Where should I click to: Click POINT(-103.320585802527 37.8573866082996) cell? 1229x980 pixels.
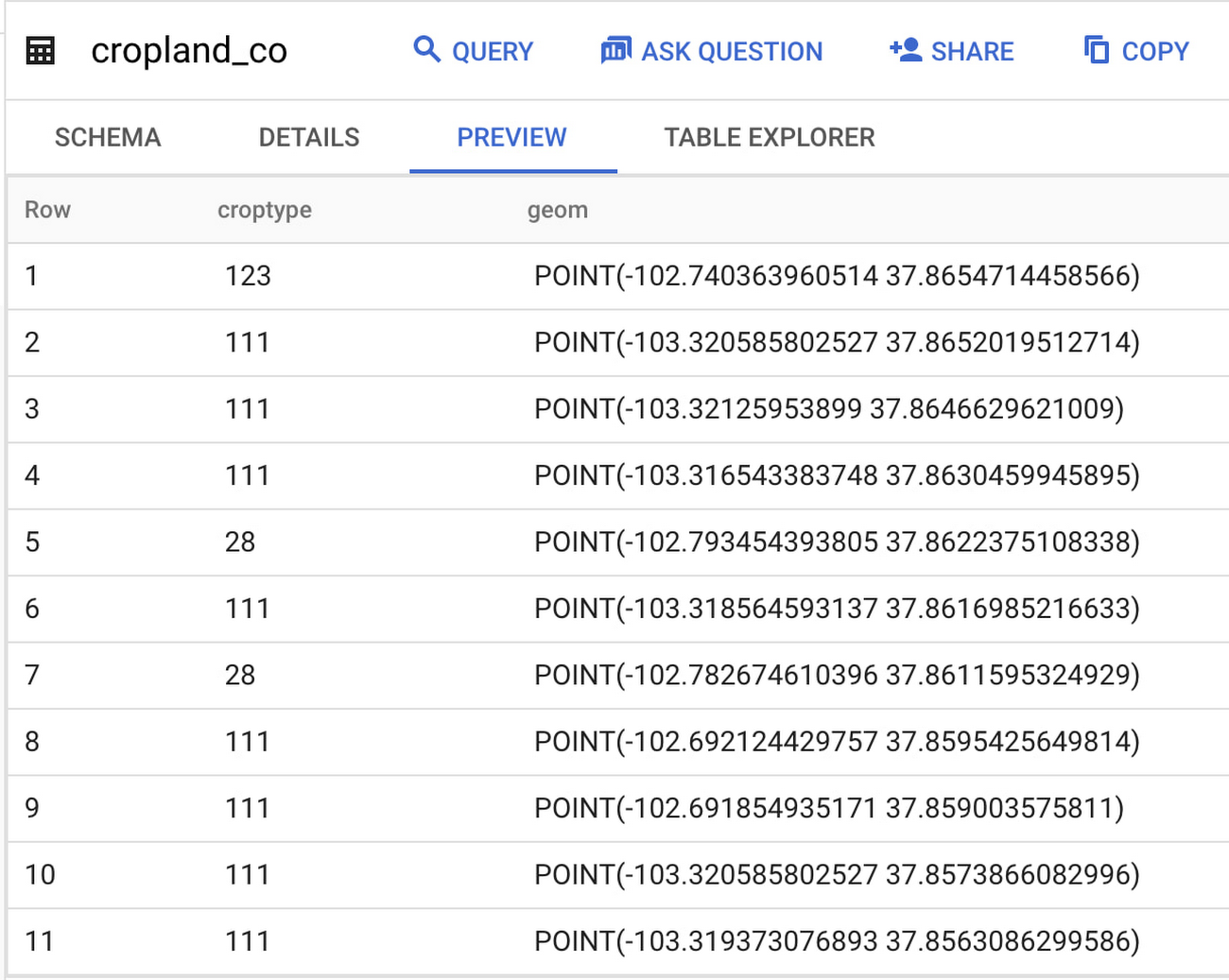click(837, 875)
